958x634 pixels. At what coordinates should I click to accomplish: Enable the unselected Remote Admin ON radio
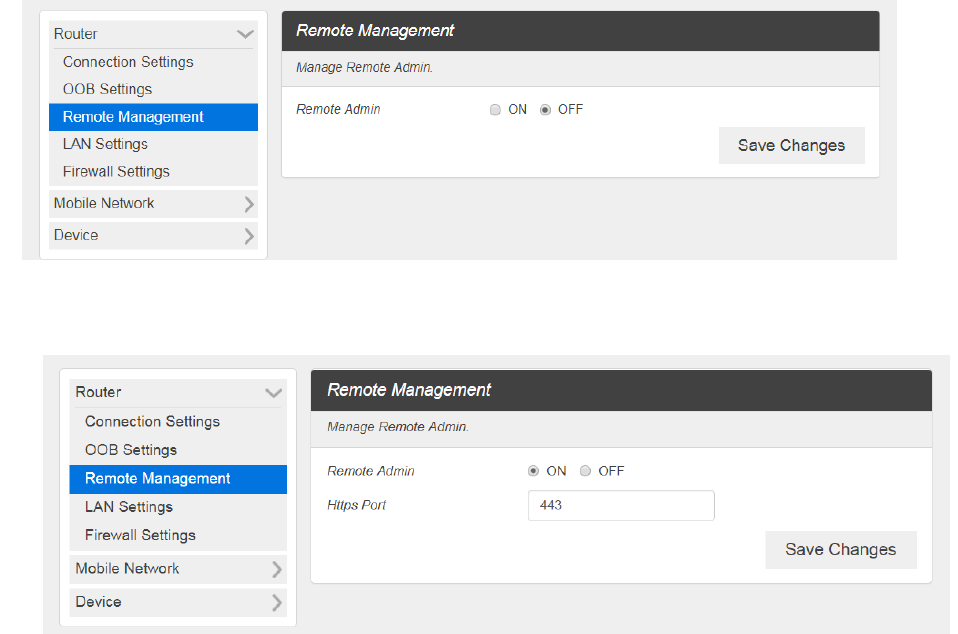tap(495, 110)
